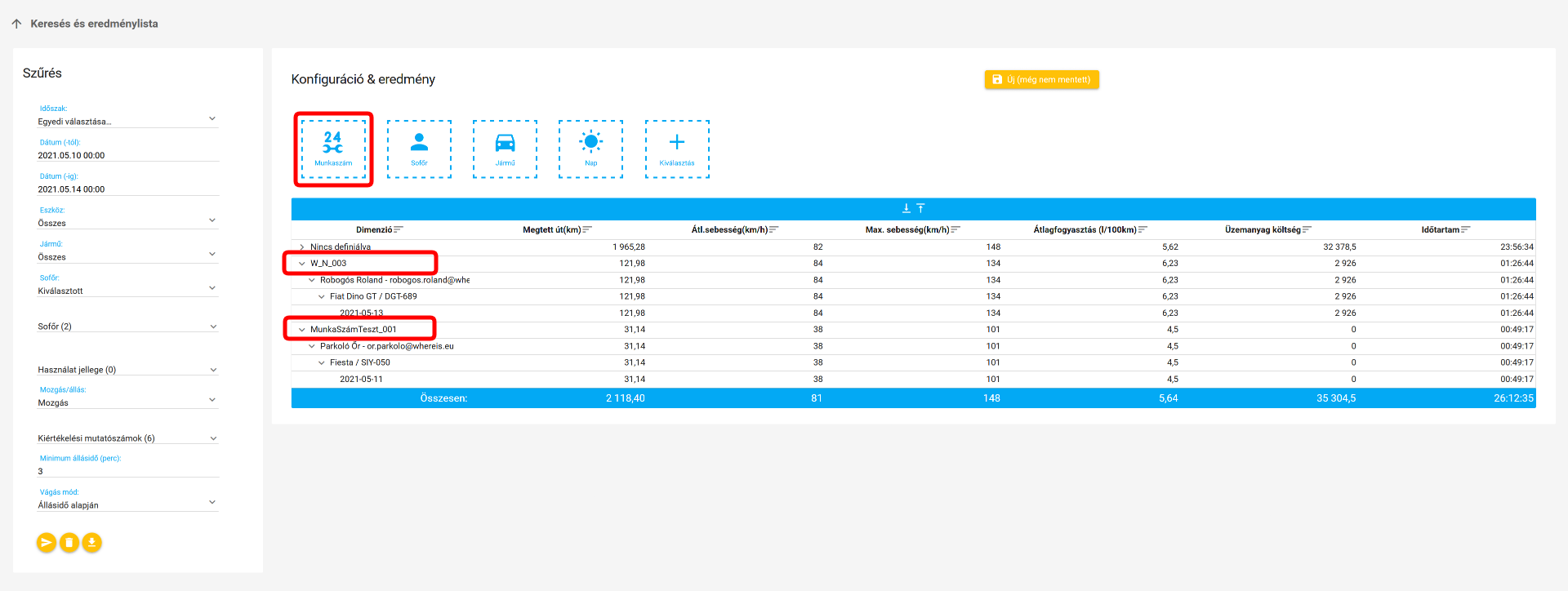
Task: Click the Új (még nem mentett) save button
Action: [1041, 79]
